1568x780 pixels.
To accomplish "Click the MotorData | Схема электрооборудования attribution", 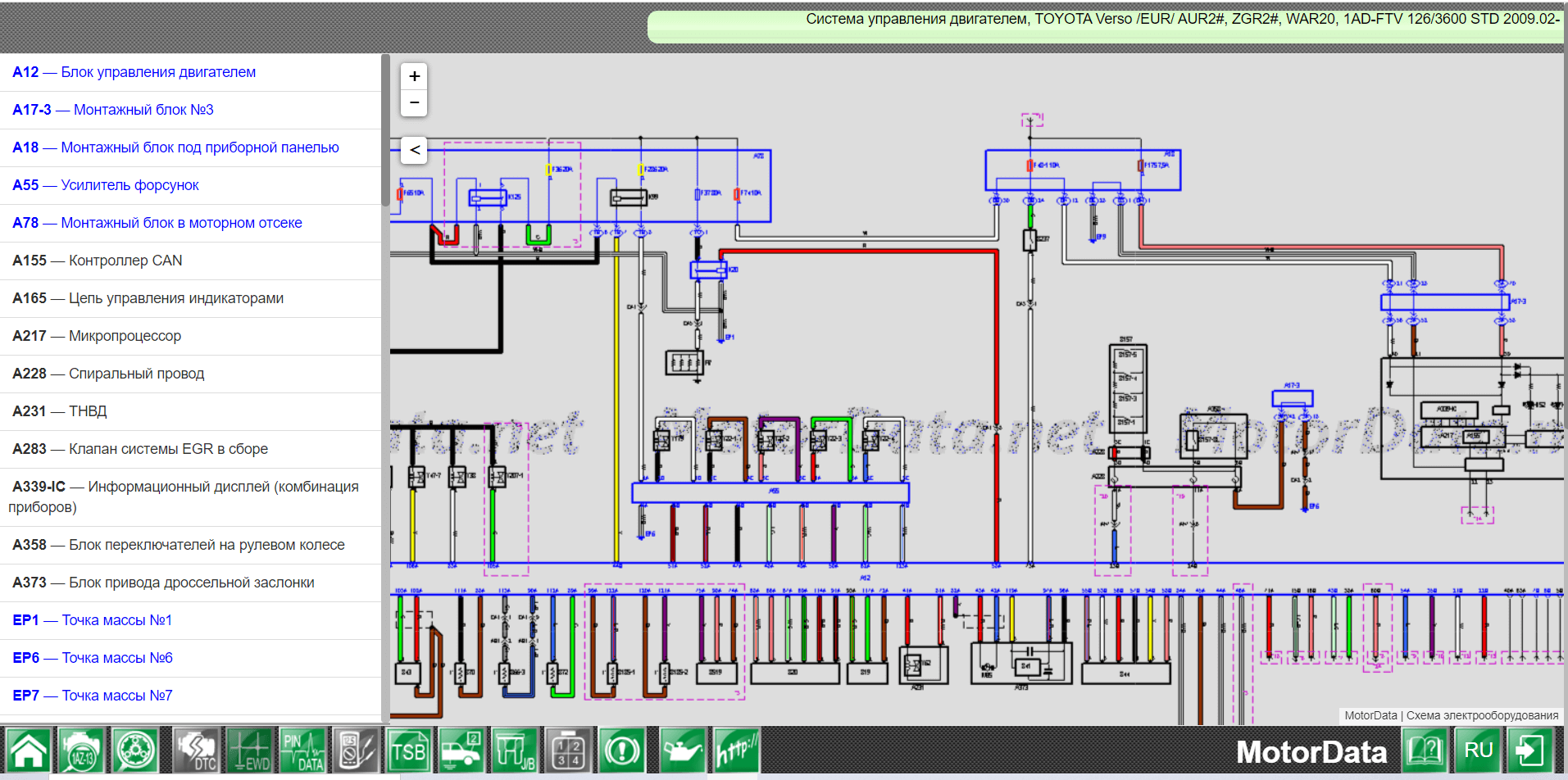I will point(1452,715).
